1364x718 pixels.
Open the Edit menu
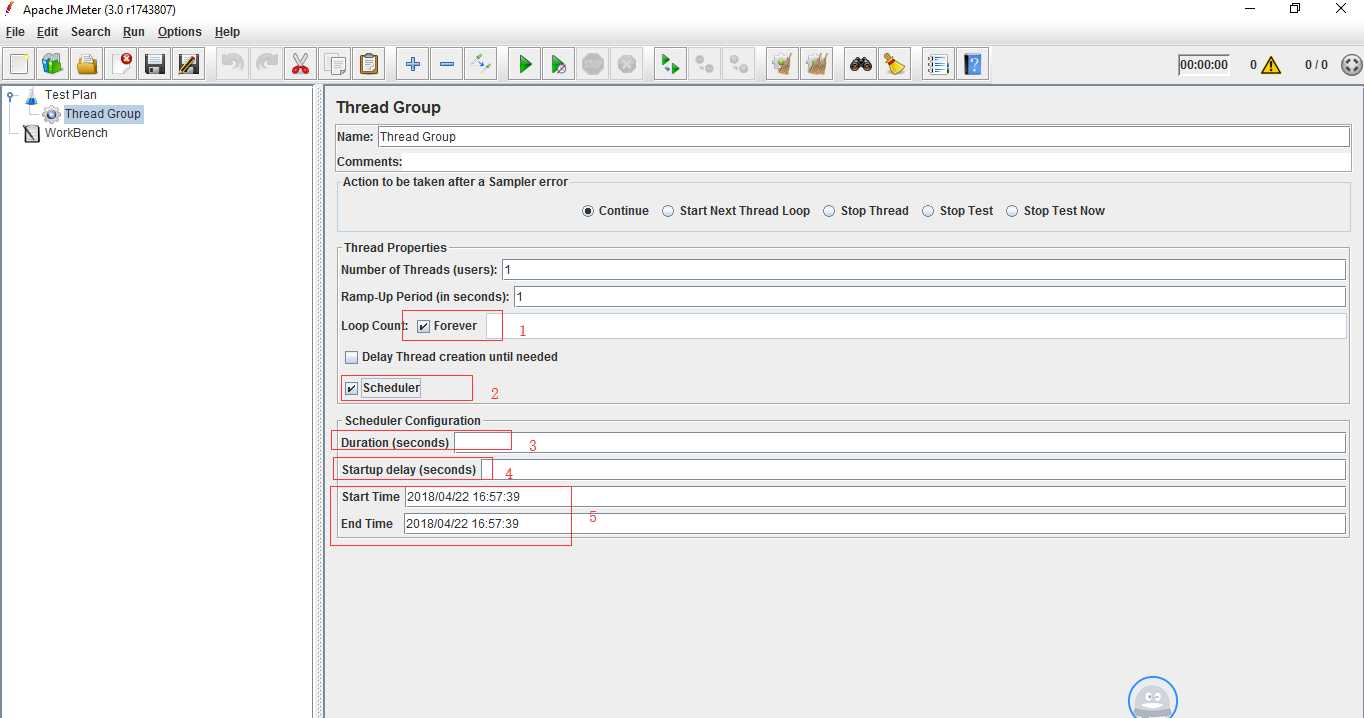(x=47, y=32)
